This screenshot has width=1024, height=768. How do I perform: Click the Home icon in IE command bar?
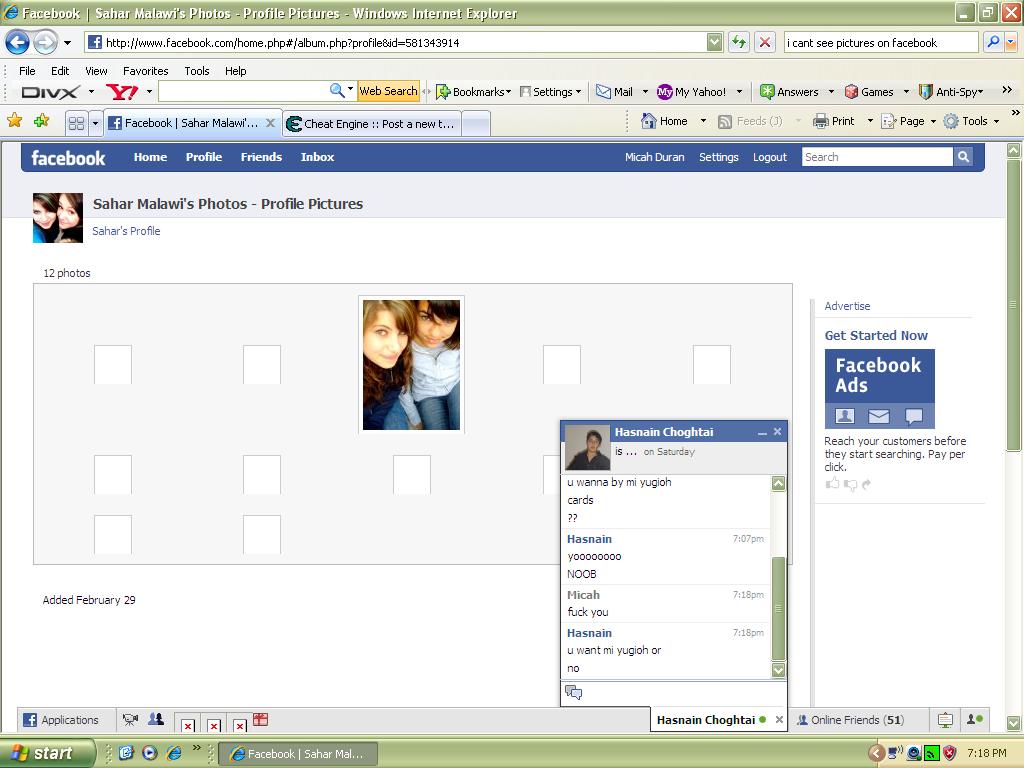665,121
